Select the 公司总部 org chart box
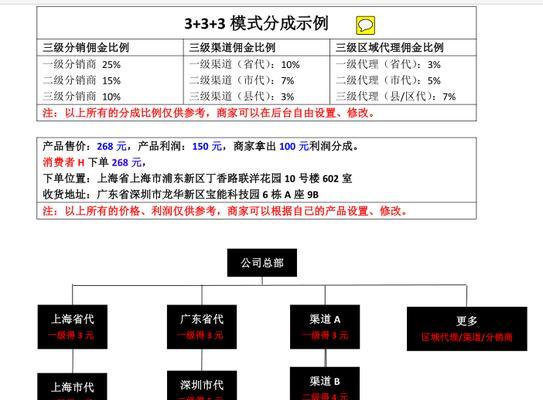 click(x=262, y=263)
